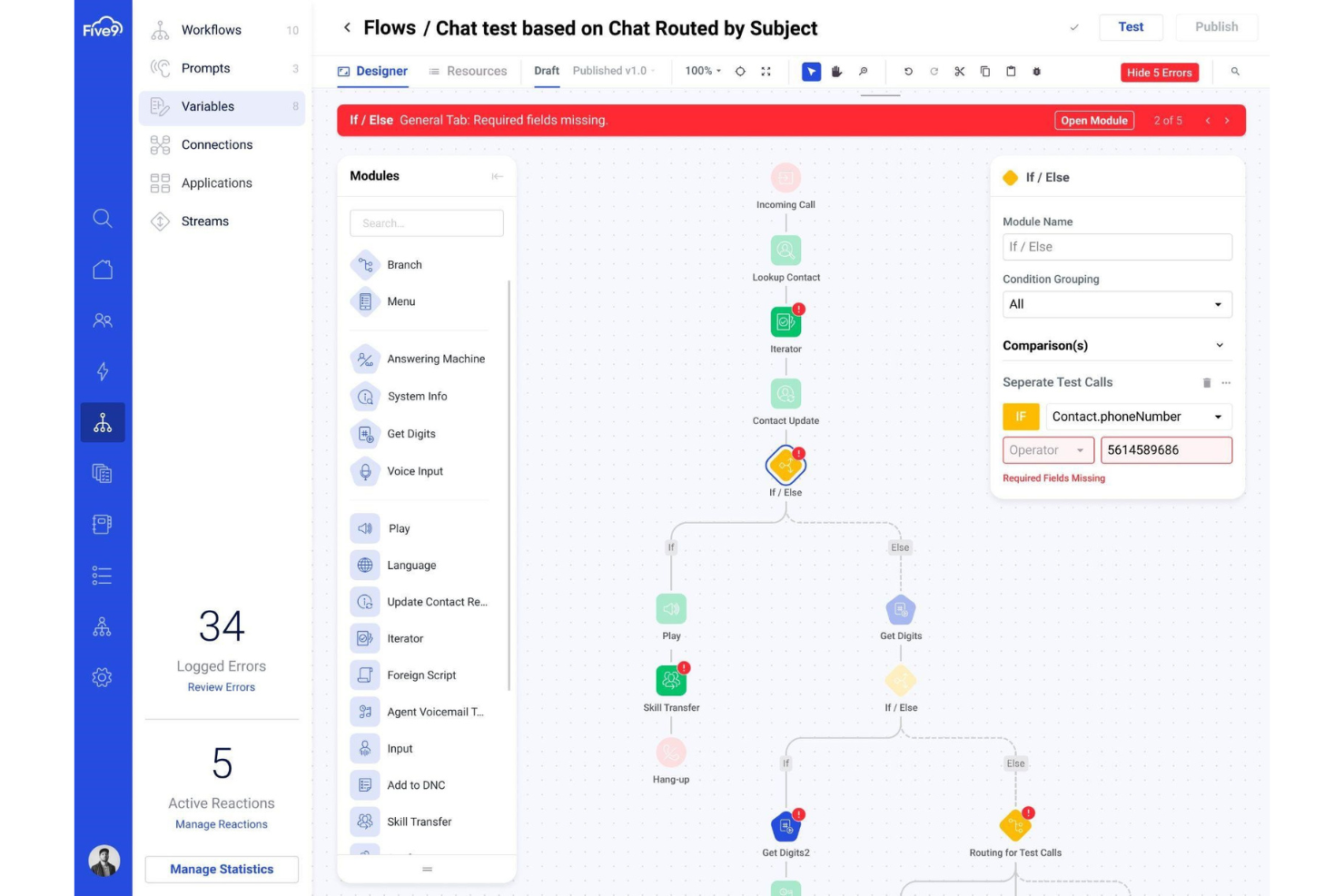The height and width of the screenshot is (896, 1344).
Task: Click the scissors cut icon
Action: 959,71
